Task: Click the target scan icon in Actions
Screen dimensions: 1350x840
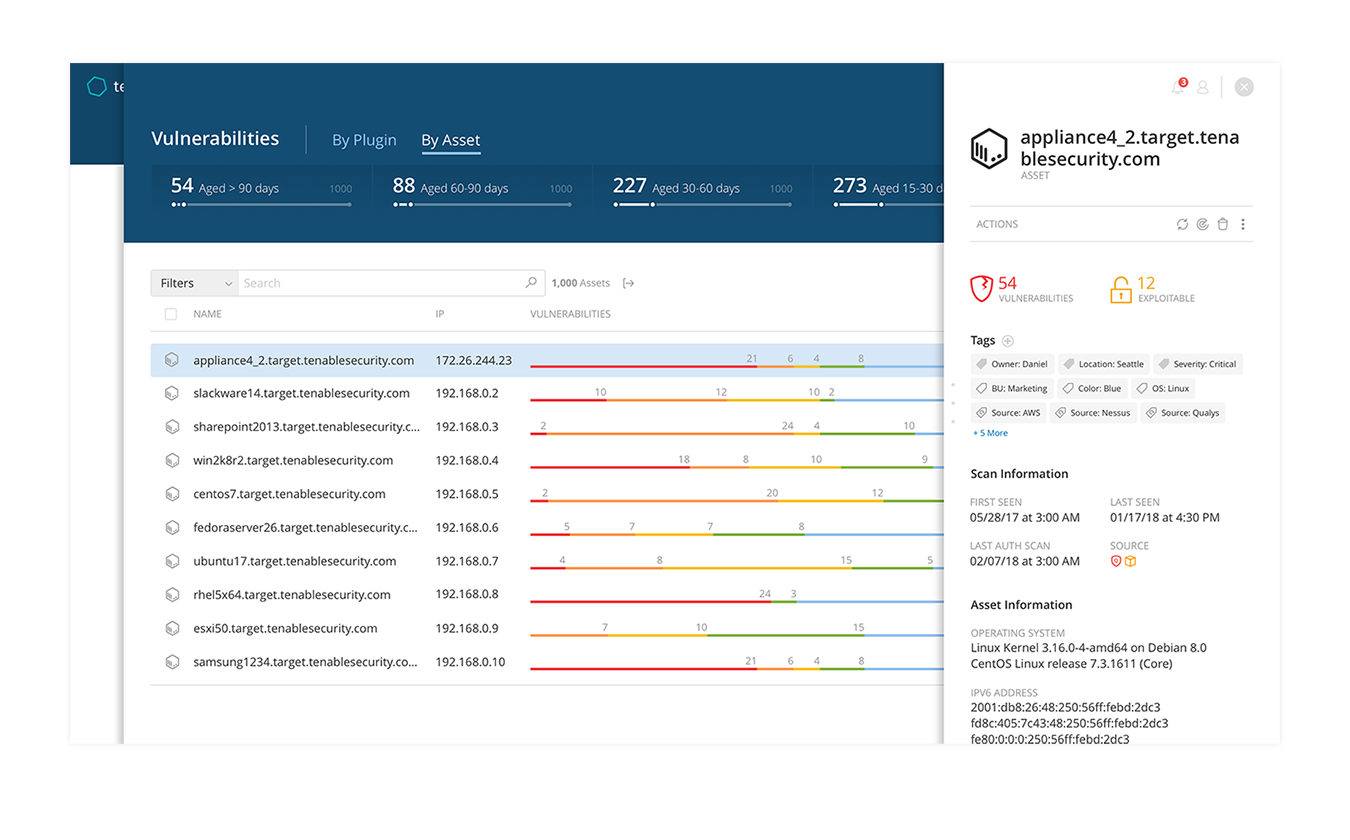Action: 1203,225
